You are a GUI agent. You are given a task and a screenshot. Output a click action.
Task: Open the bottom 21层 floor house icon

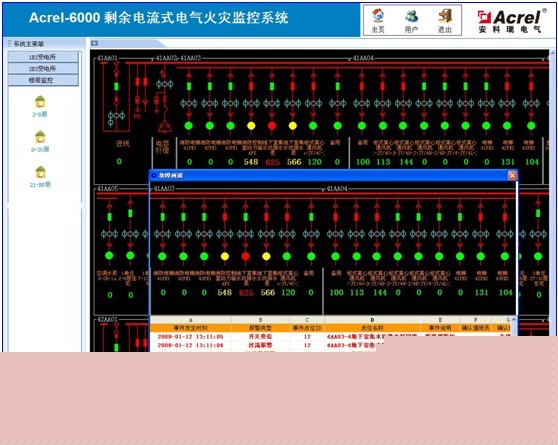(x=40, y=172)
